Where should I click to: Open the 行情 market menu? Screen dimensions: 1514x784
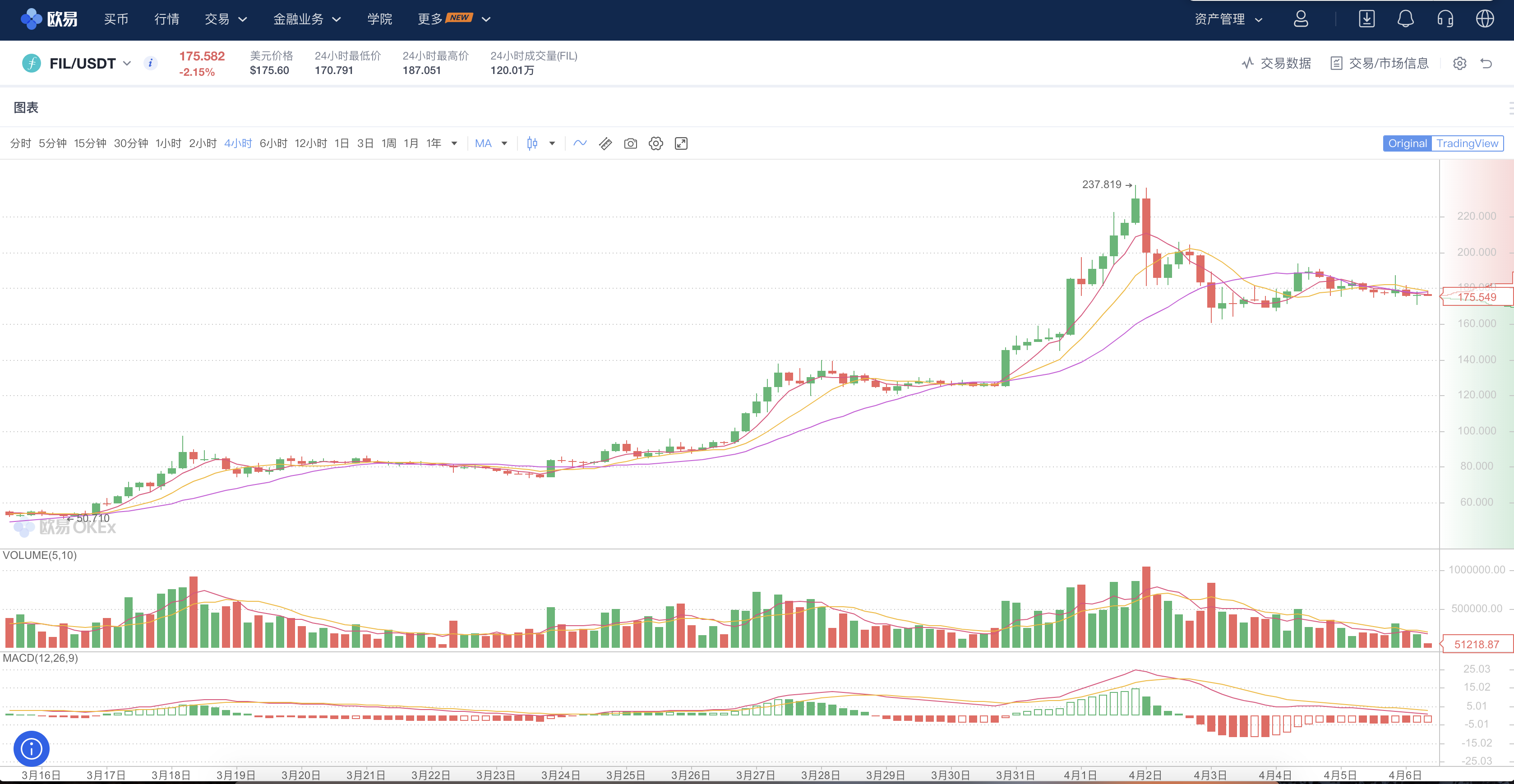(166, 19)
